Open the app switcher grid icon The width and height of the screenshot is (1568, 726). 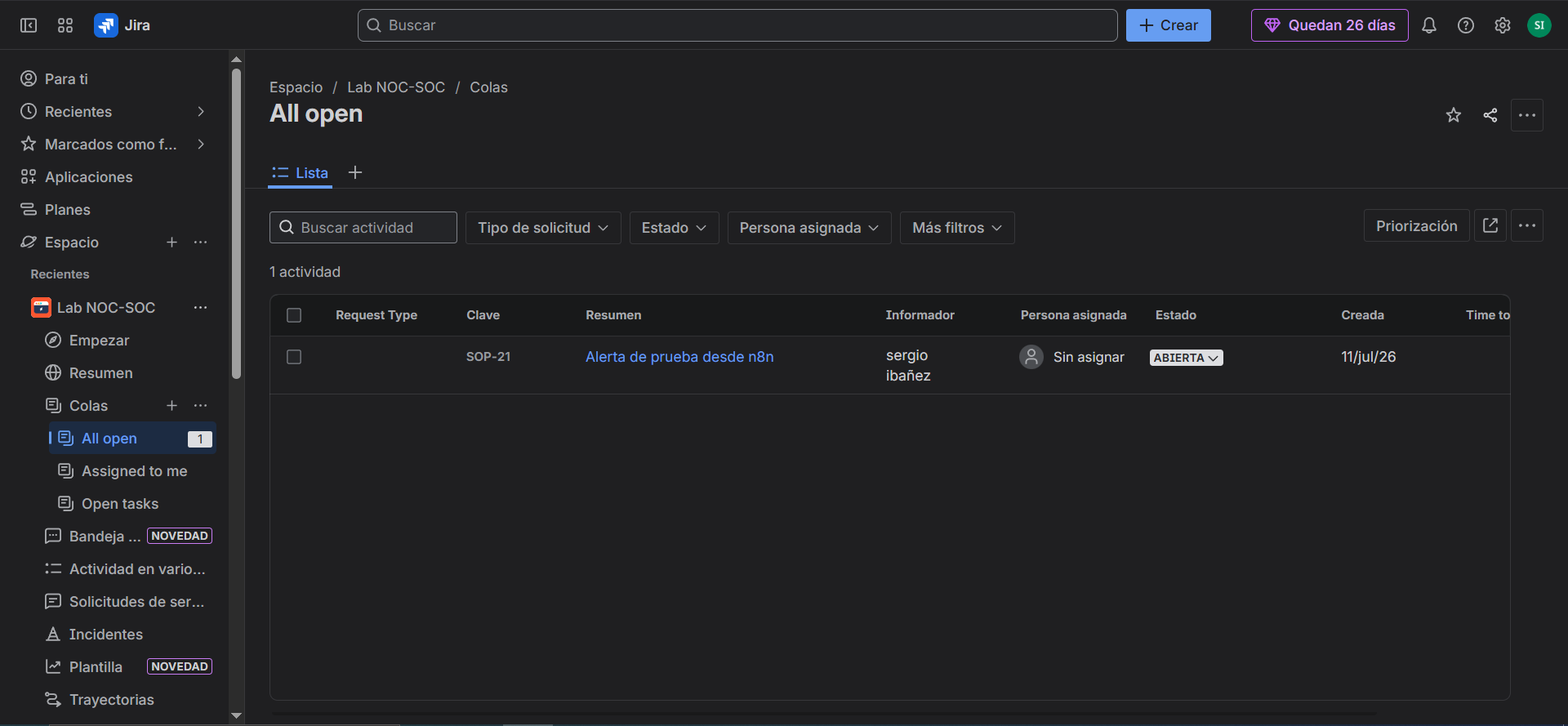click(x=65, y=25)
